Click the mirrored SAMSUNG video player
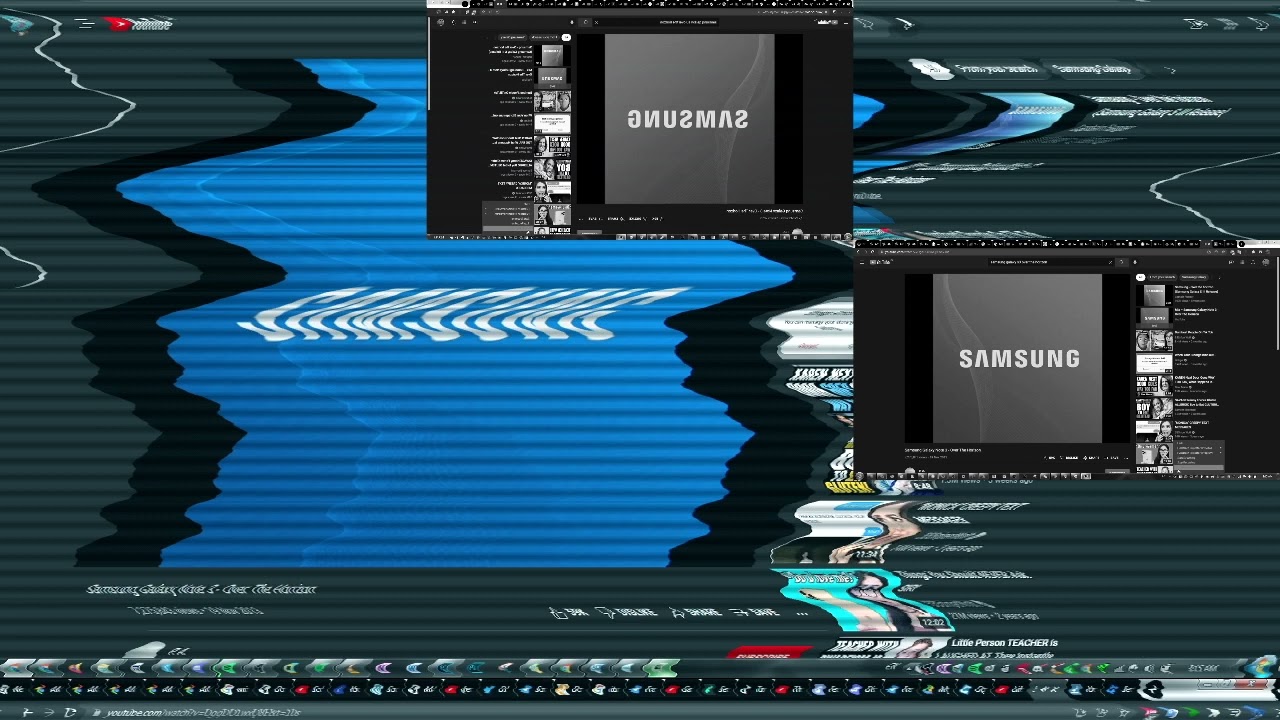 [x=690, y=118]
